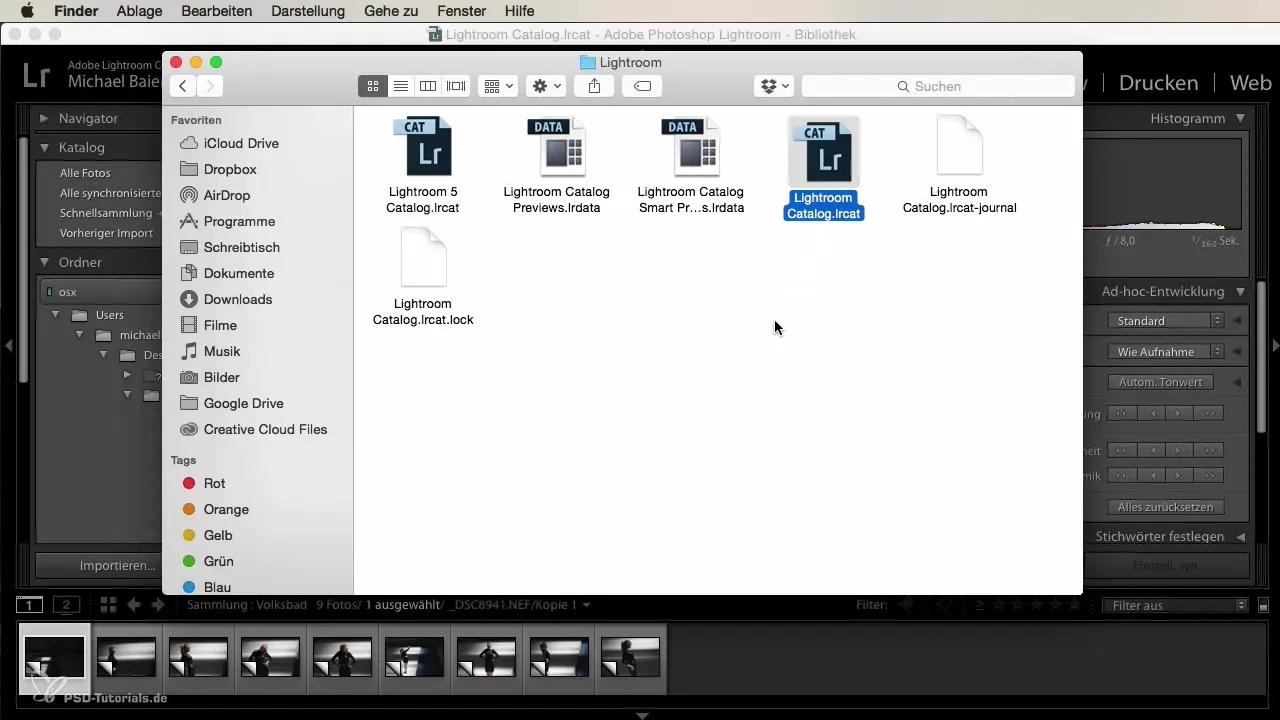Click the Importieren button in Lightroom

point(117,565)
